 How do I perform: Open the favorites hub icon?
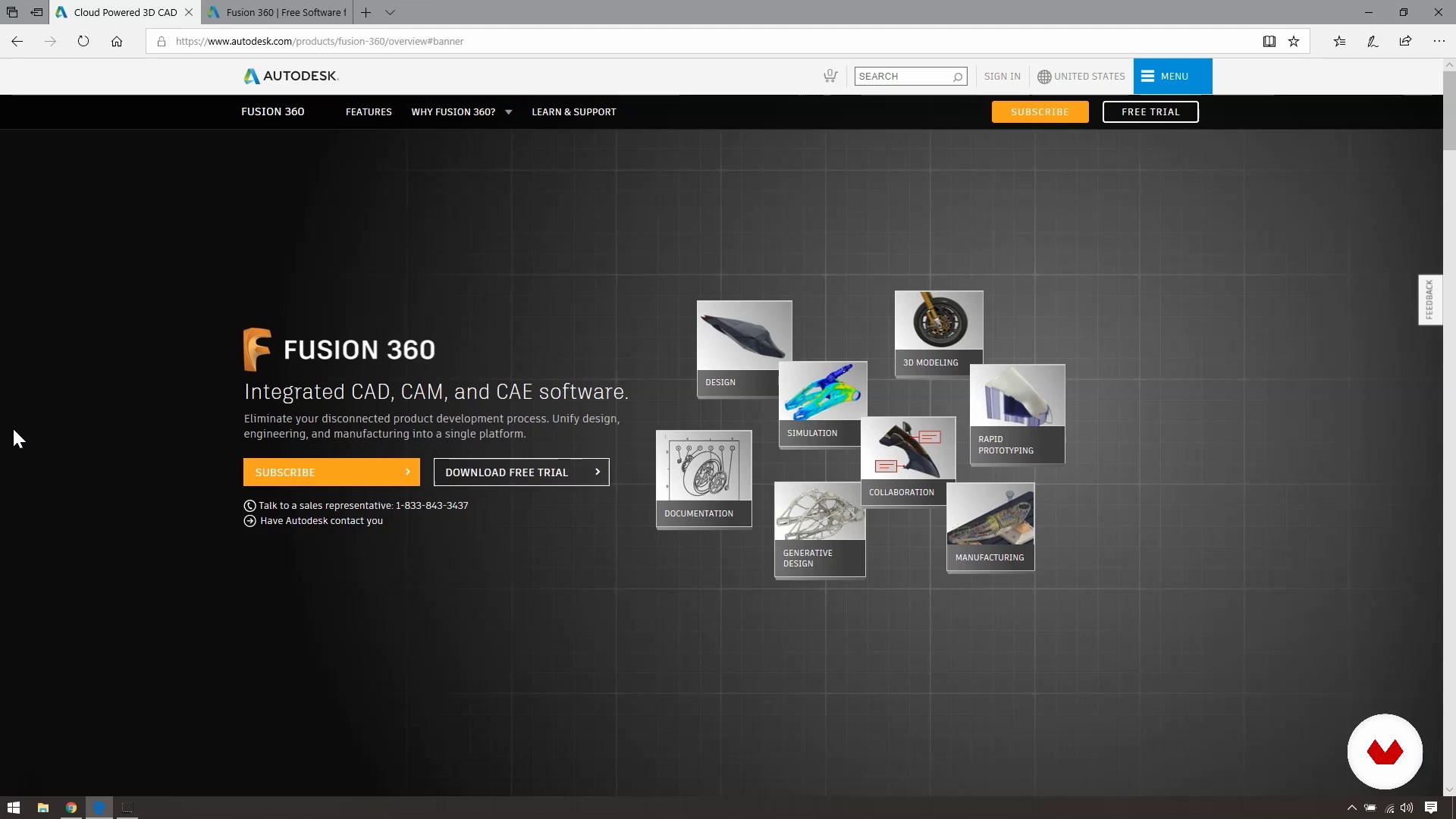(x=1339, y=41)
